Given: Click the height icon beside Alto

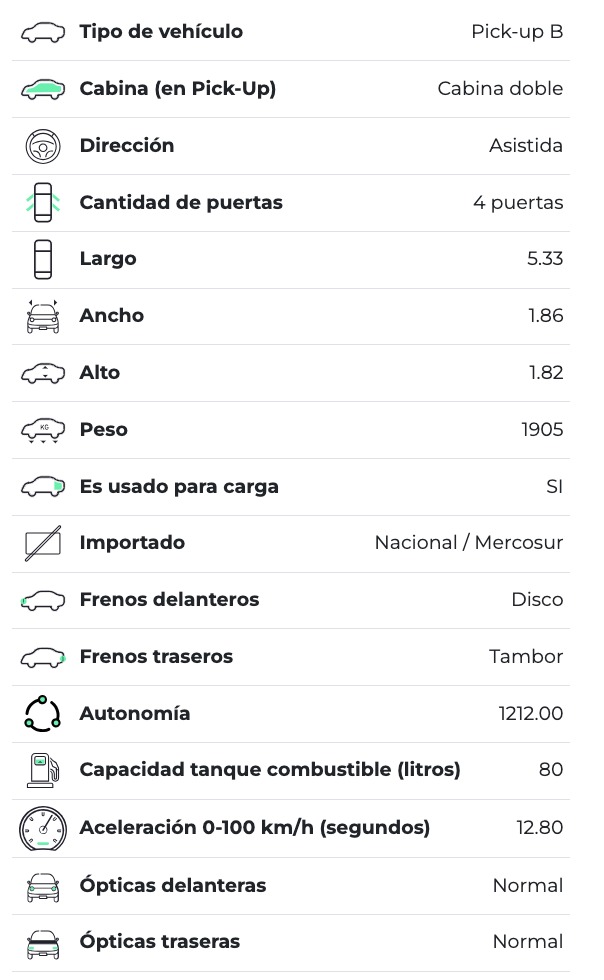Looking at the screenshot, I should point(43,373).
